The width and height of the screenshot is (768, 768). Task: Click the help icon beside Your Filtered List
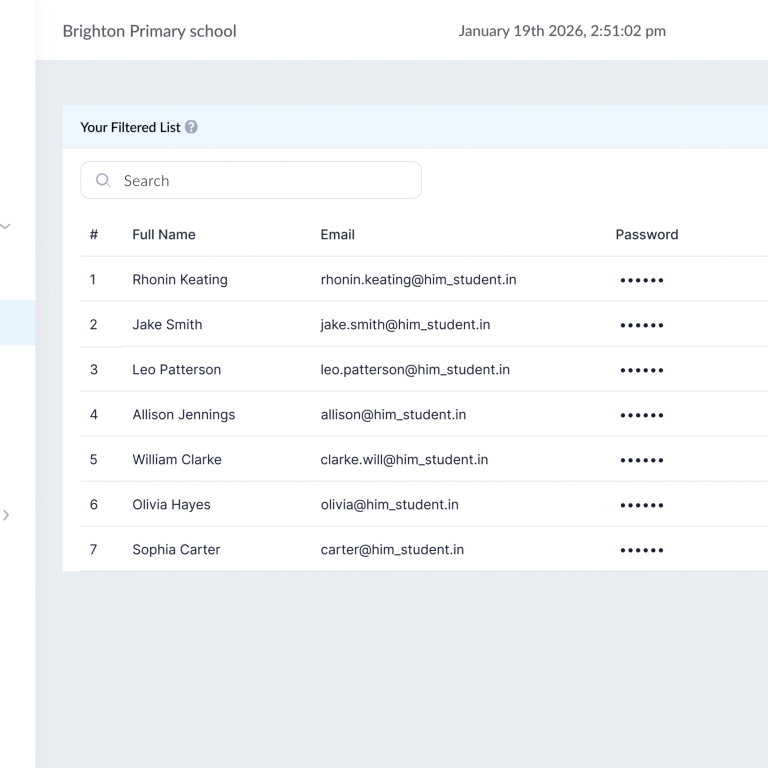[x=191, y=128]
